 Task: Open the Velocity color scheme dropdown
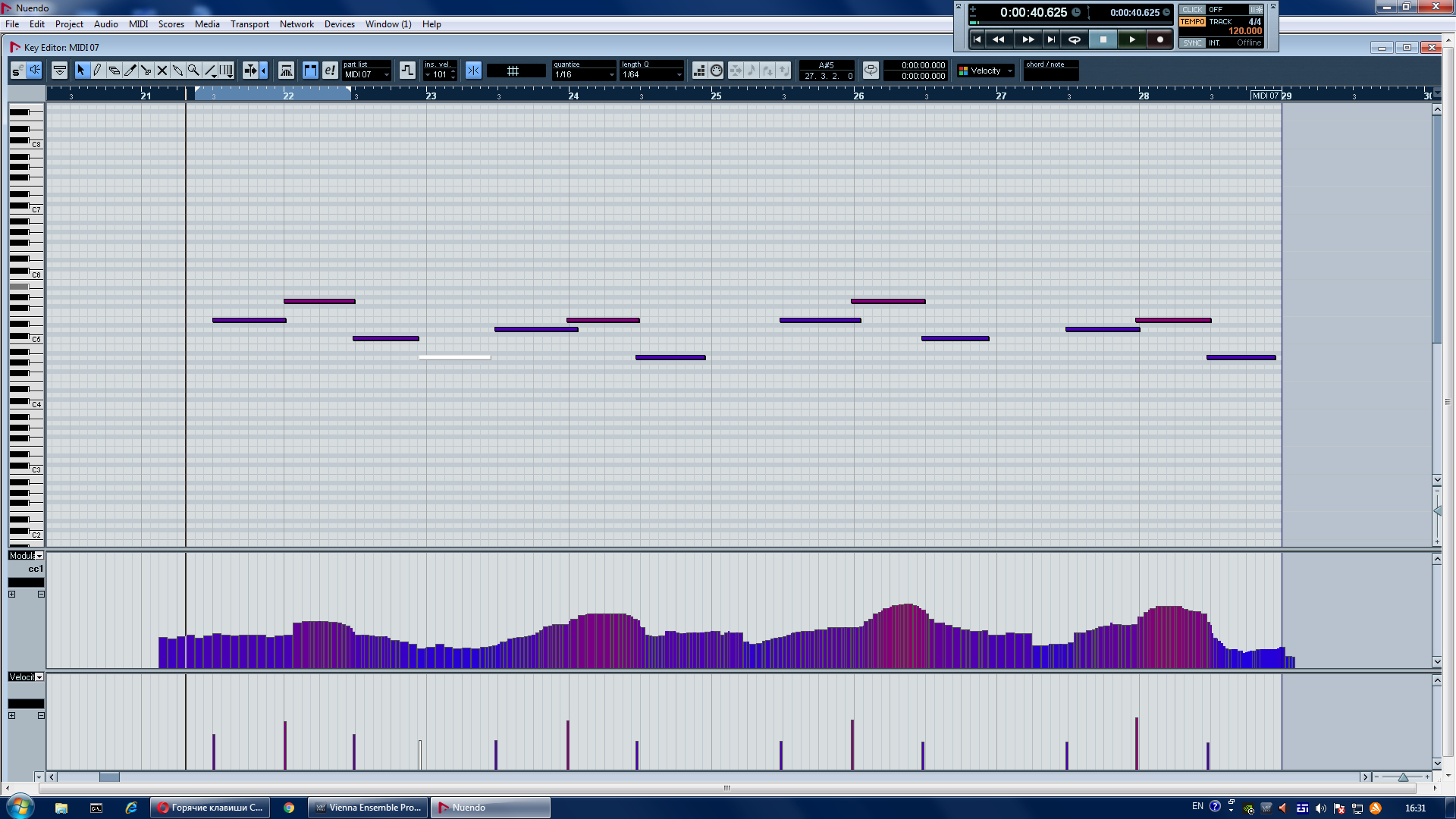point(986,71)
